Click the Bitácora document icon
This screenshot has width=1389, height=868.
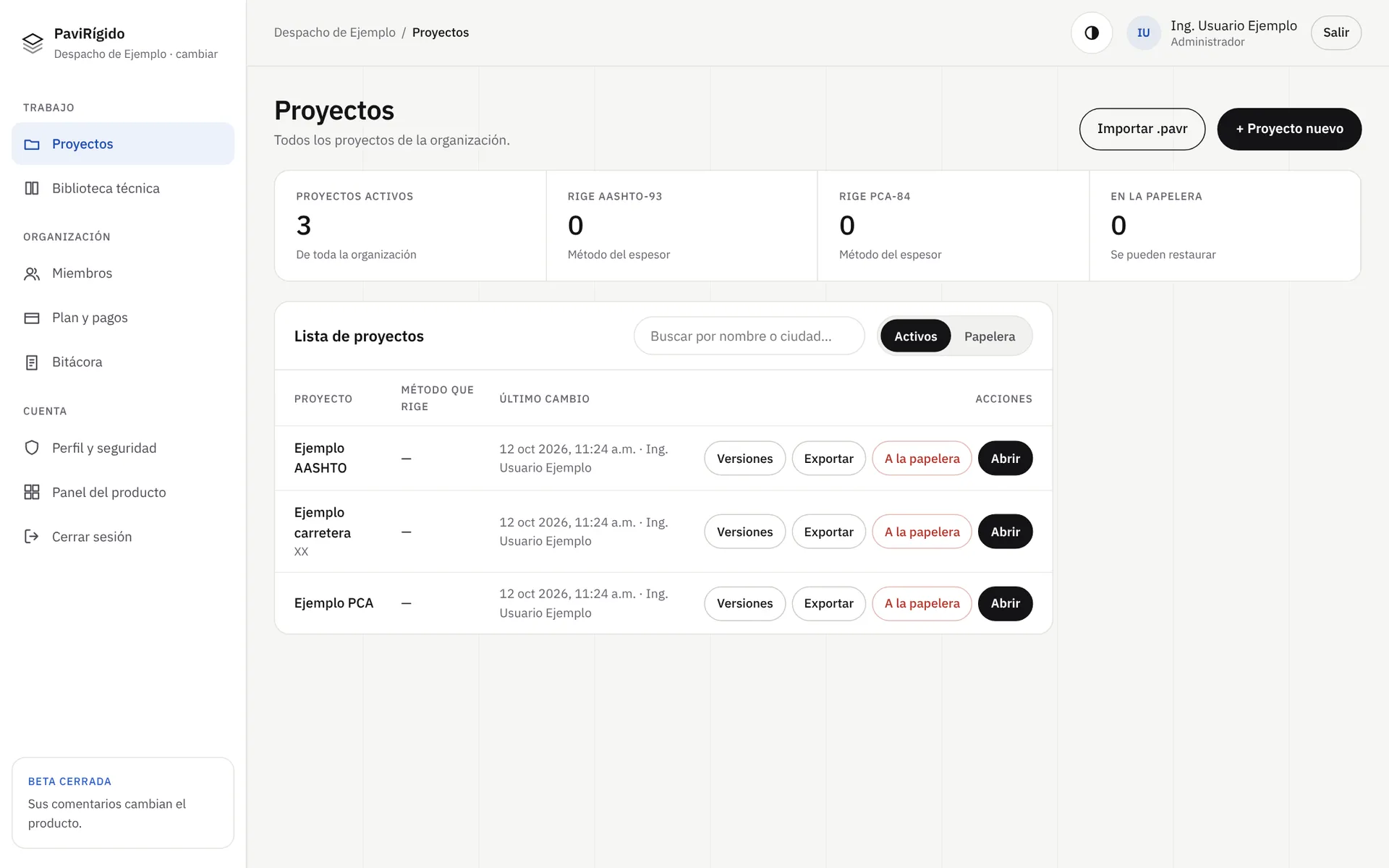(x=32, y=362)
